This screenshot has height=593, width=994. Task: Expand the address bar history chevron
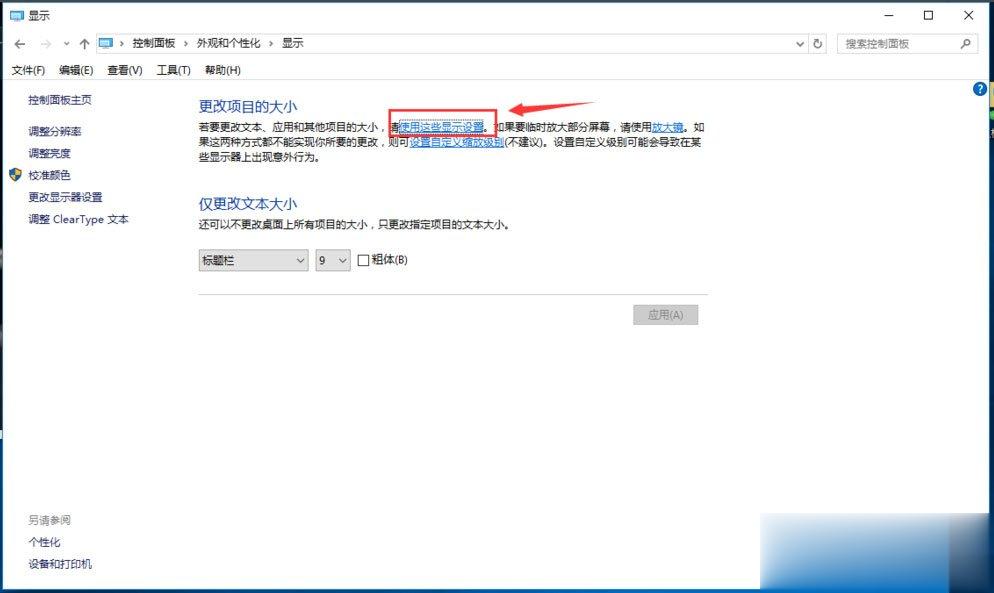coord(798,43)
